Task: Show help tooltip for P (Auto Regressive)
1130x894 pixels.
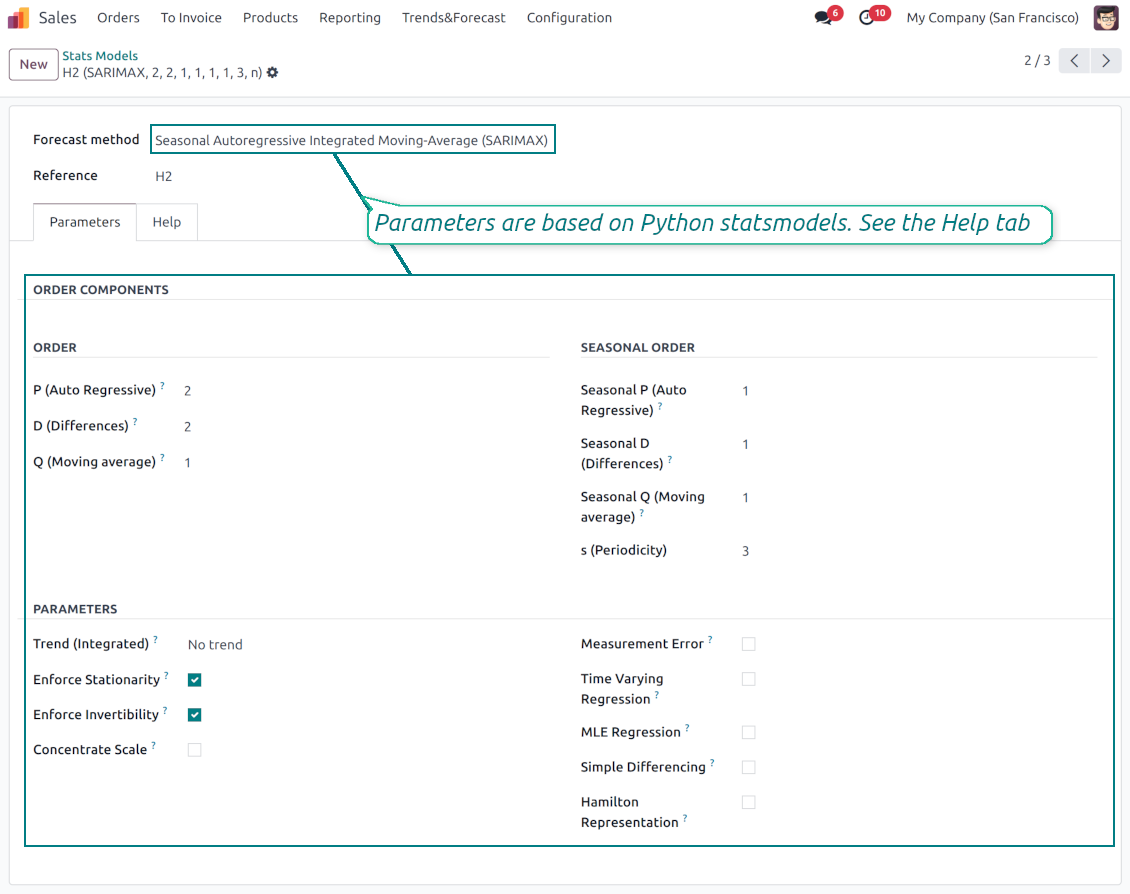Action: pos(163,385)
